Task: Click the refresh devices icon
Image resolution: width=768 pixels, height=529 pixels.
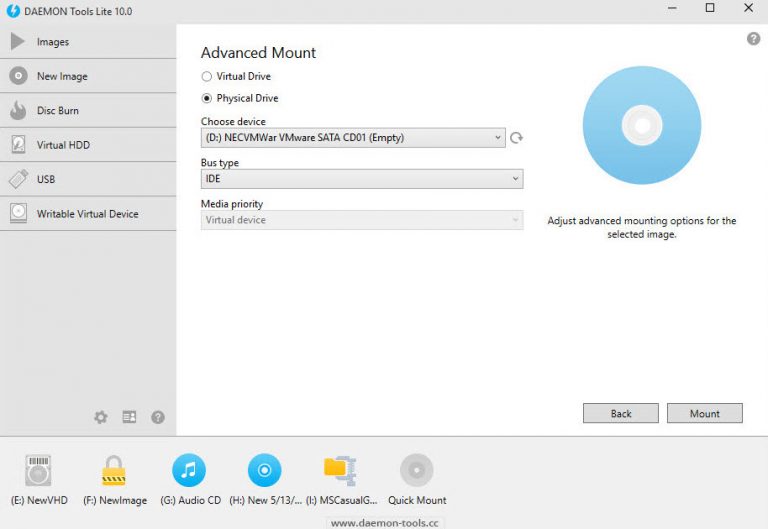Action: 516,138
